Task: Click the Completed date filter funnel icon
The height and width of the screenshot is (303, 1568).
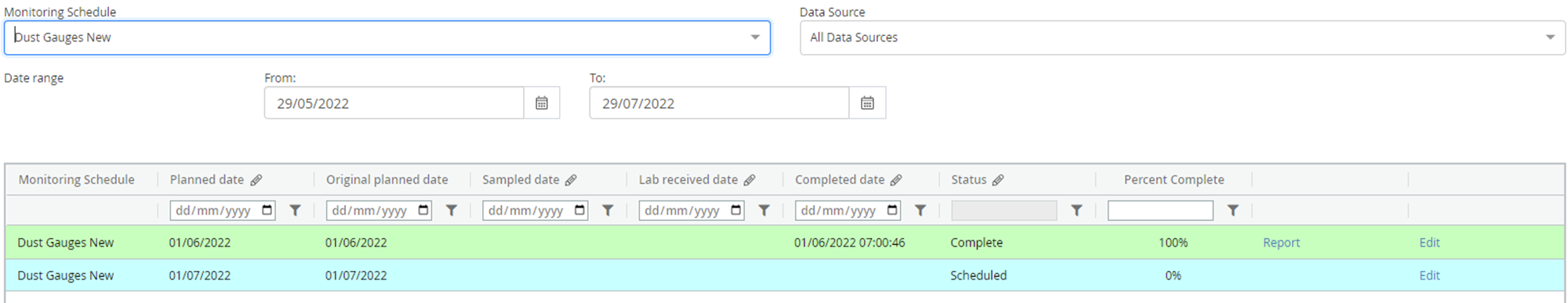Action: (x=920, y=211)
